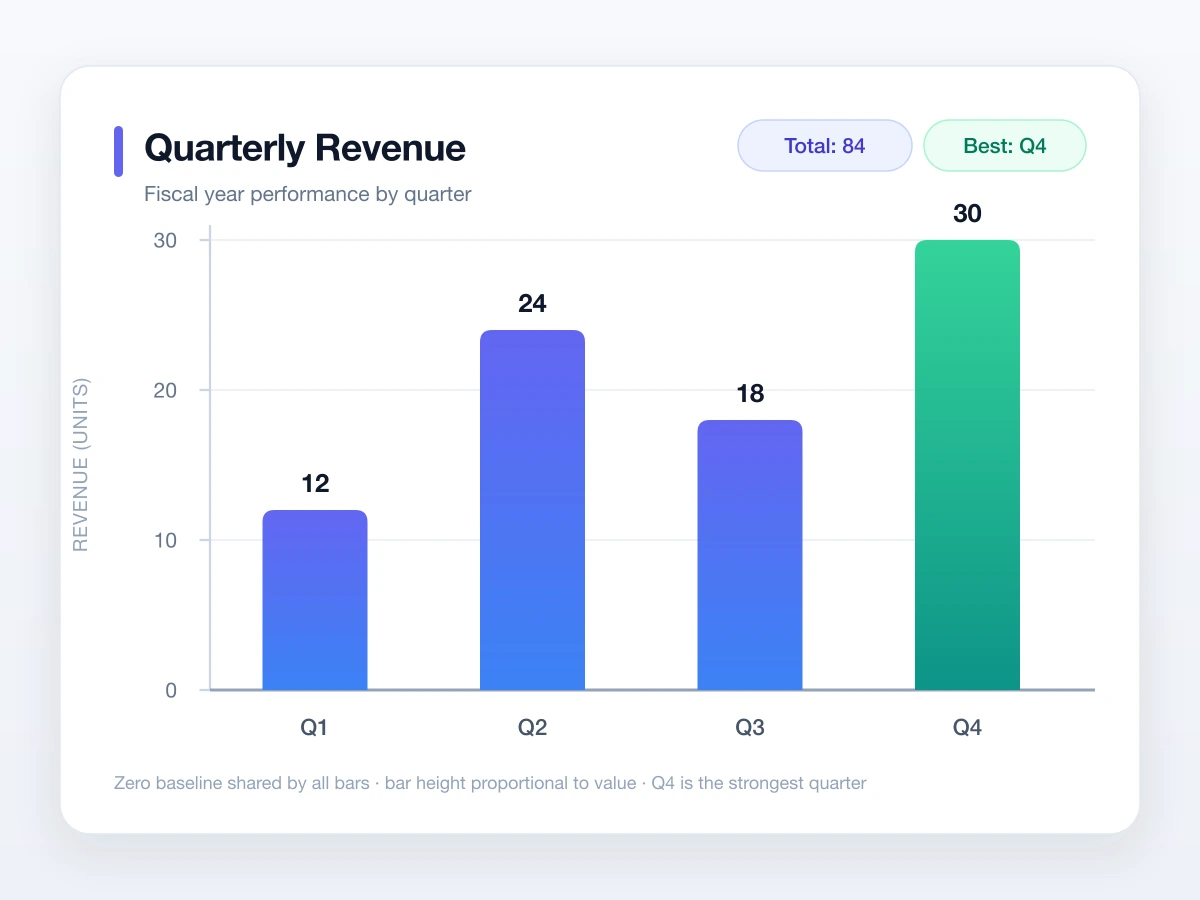Click the Q1 x-axis label
This screenshot has height=900, width=1200.
point(315,728)
